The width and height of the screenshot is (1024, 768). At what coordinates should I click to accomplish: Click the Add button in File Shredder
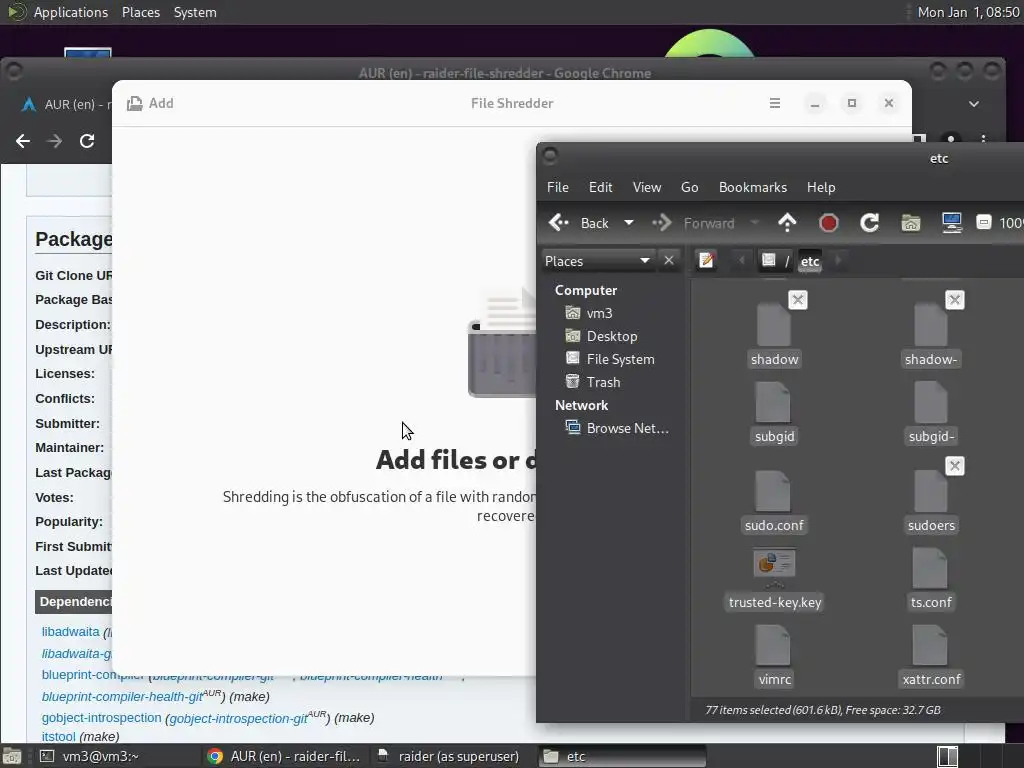151,103
